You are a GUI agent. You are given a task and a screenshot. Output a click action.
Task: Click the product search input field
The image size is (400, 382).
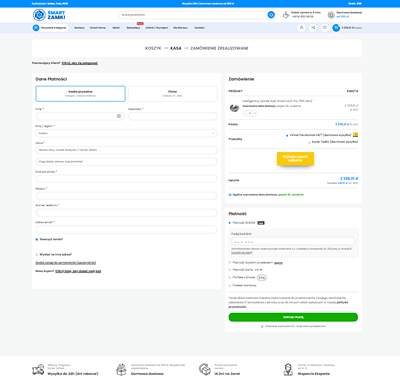tap(193, 15)
